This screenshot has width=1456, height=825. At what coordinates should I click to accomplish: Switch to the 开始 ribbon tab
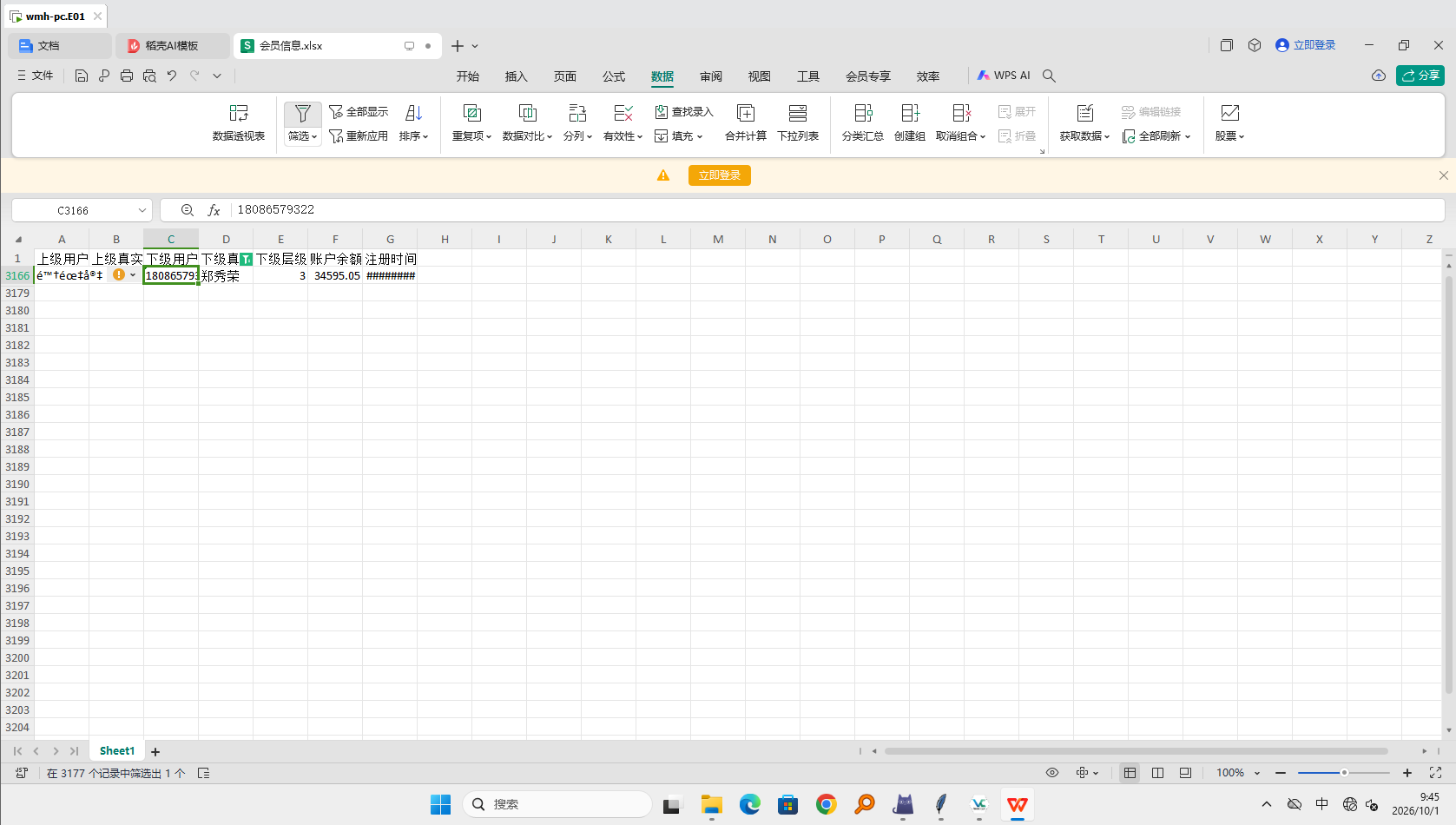(468, 76)
